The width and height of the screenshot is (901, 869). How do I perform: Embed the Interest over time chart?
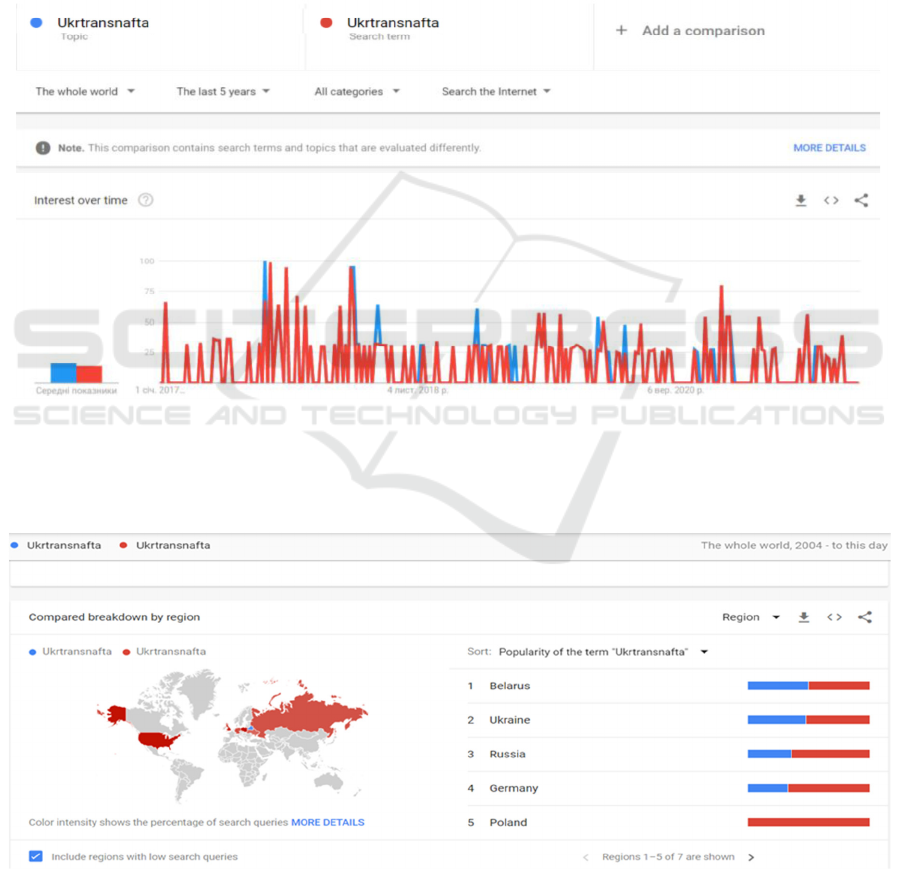pyautogui.click(x=831, y=200)
